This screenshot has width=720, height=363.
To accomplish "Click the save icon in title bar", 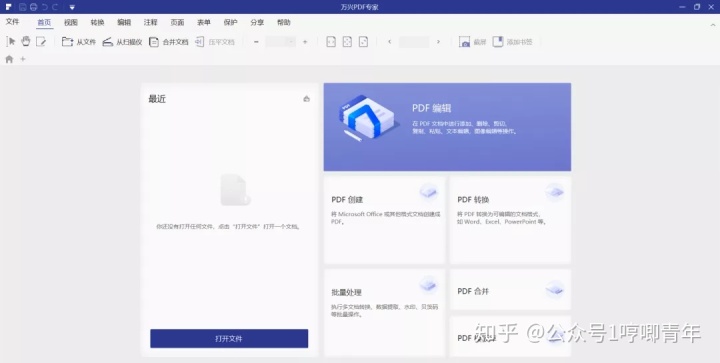I will tap(22, 7).
